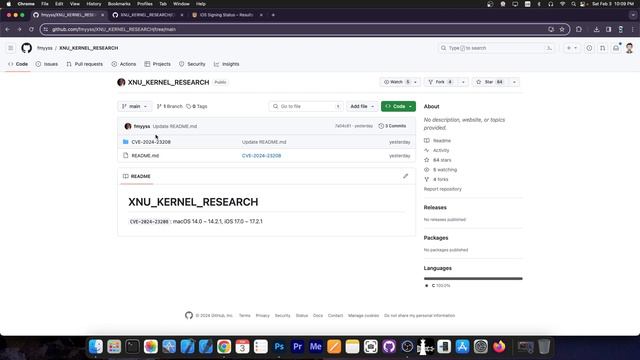Open the Terms link in footer
This screenshot has height=360, width=640.
[244, 316]
